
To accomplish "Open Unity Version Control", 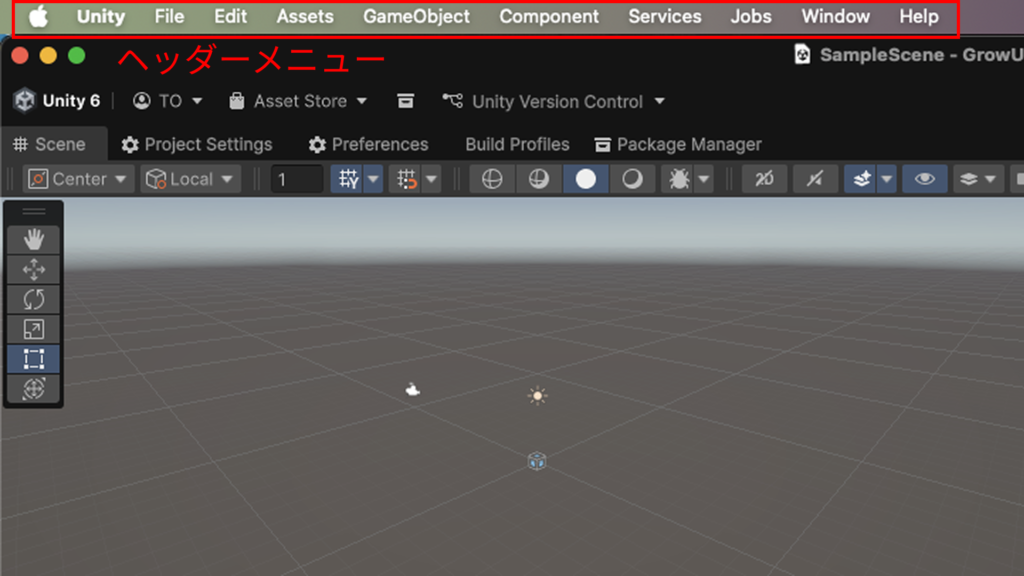I will pos(555,101).
